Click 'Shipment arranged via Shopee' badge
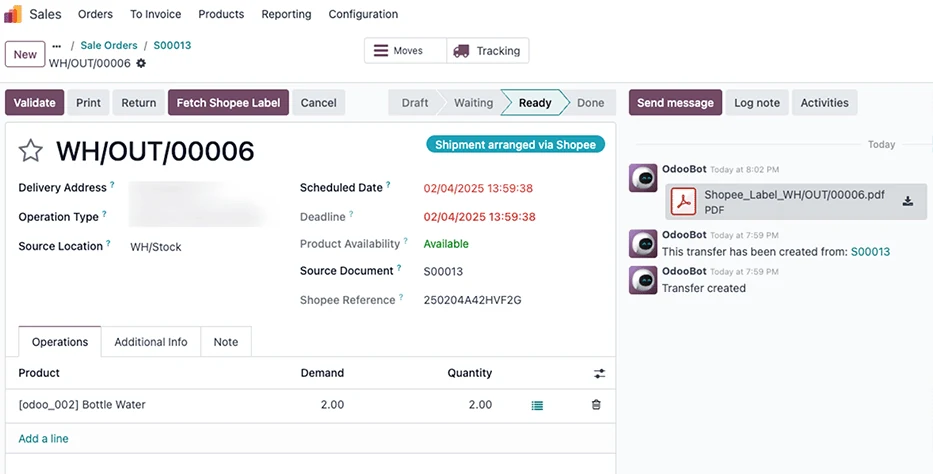The width and height of the screenshot is (933, 474). click(x=515, y=145)
